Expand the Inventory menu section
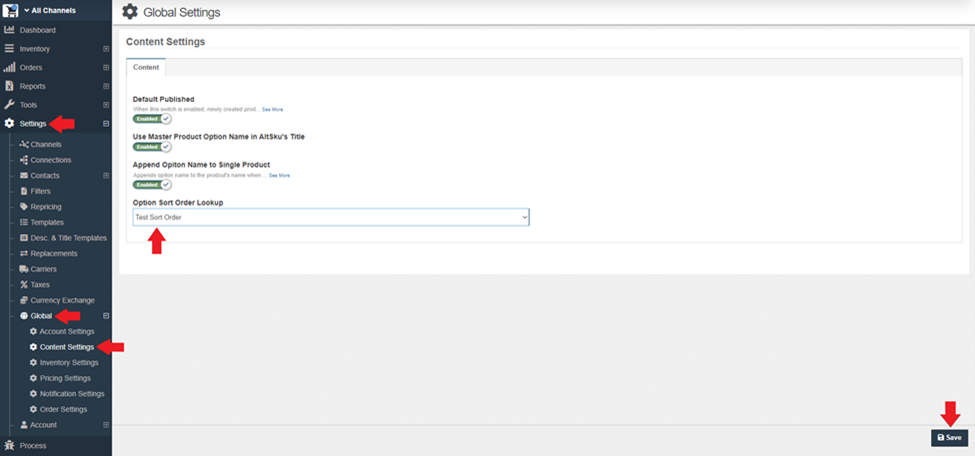975x456 pixels. pyautogui.click(x=106, y=49)
